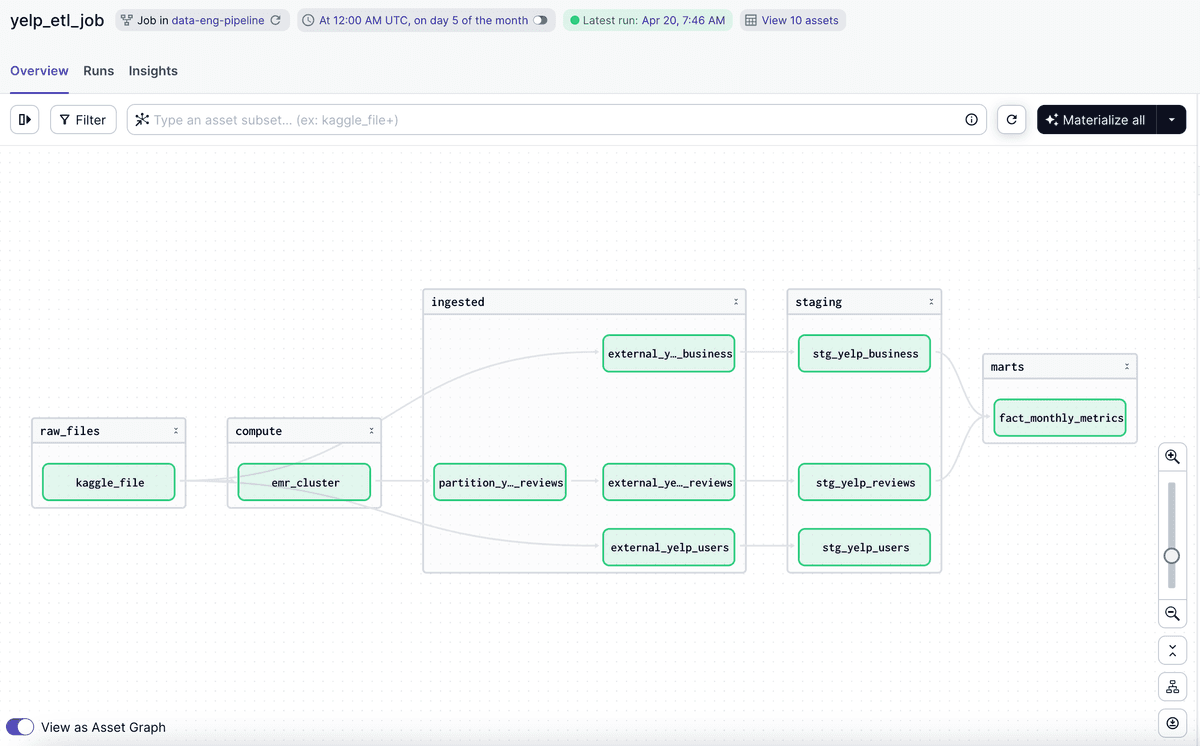Re-layout the graph using the hierarchy icon
This screenshot has width=1200, height=746.
(1172, 686)
